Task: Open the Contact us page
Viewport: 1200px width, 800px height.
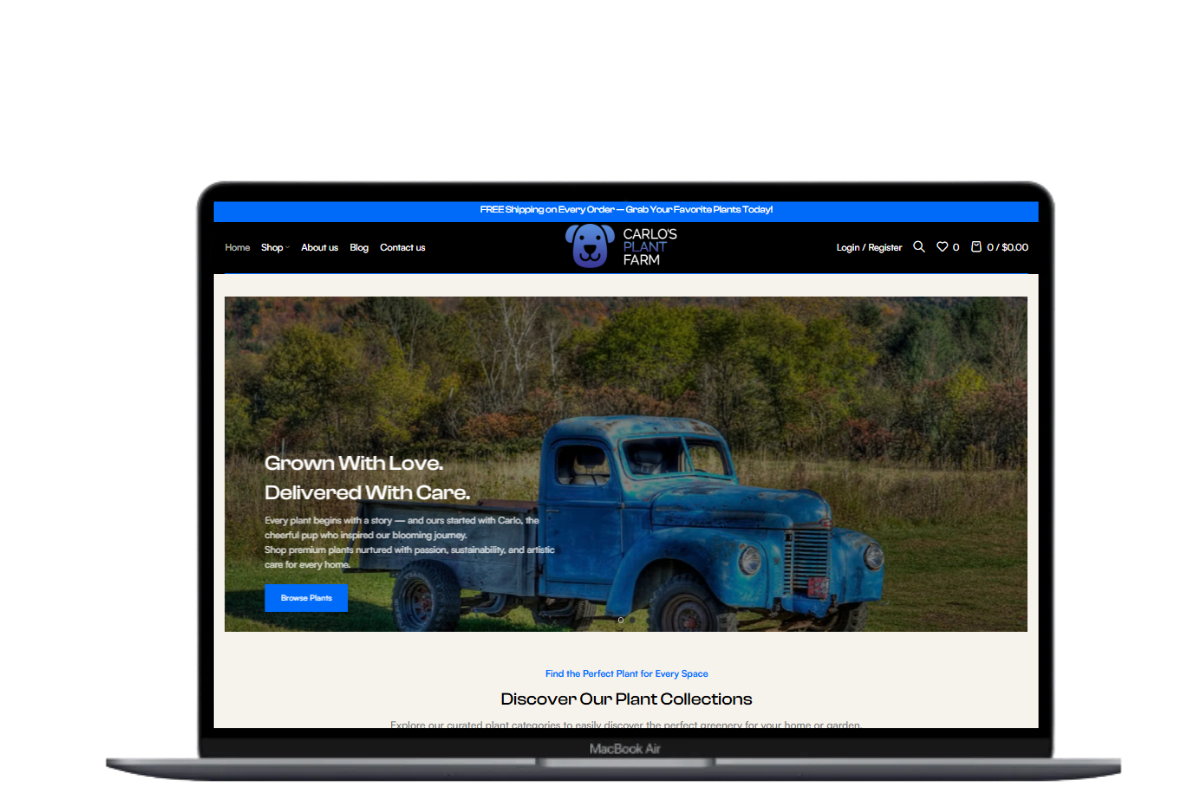Action: (x=402, y=248)
